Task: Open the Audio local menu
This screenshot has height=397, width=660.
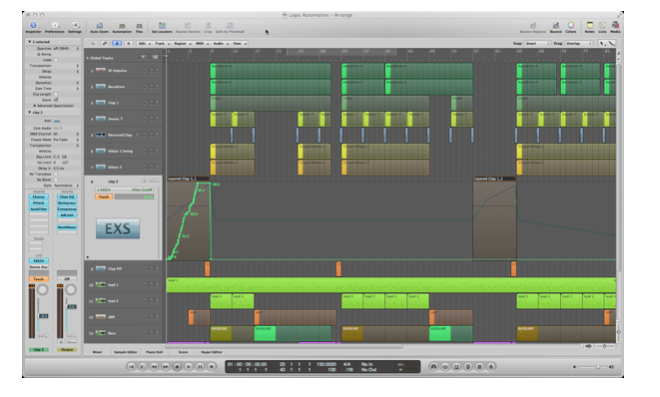Action: click(220, 43)
